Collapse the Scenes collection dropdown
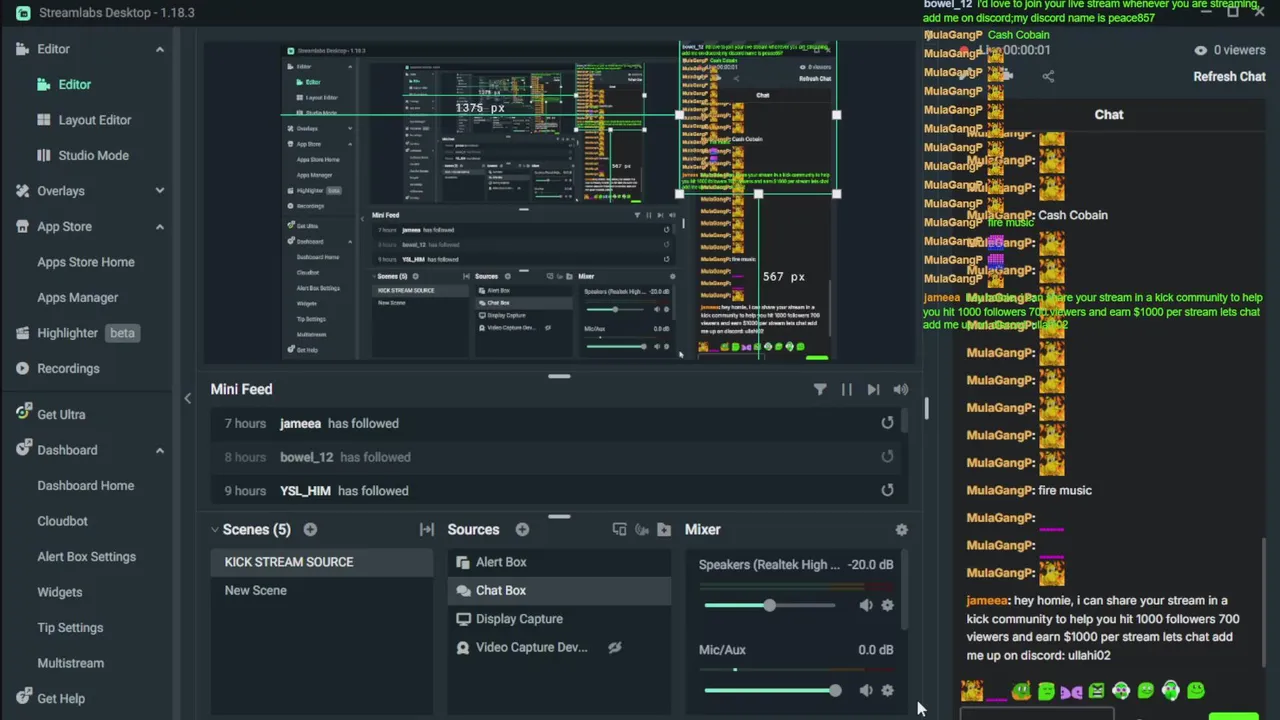The height and width of the screenshot is (720, 1280). coord(215,530)
